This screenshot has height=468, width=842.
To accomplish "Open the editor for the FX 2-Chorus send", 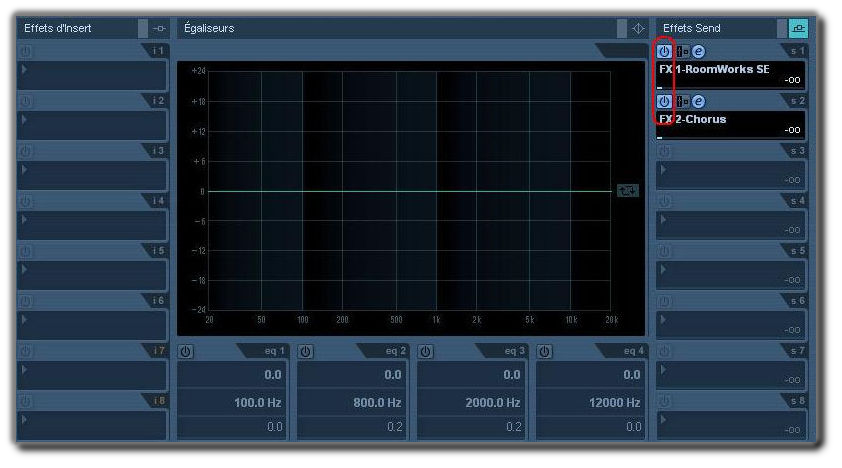I will (699, 102).
